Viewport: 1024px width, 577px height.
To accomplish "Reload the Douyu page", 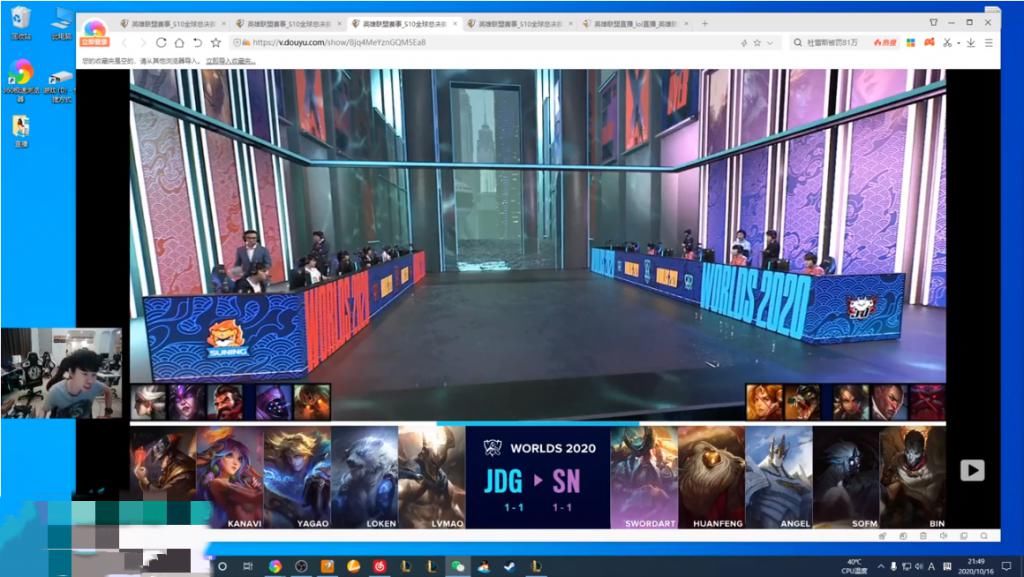I will (161, 42).
